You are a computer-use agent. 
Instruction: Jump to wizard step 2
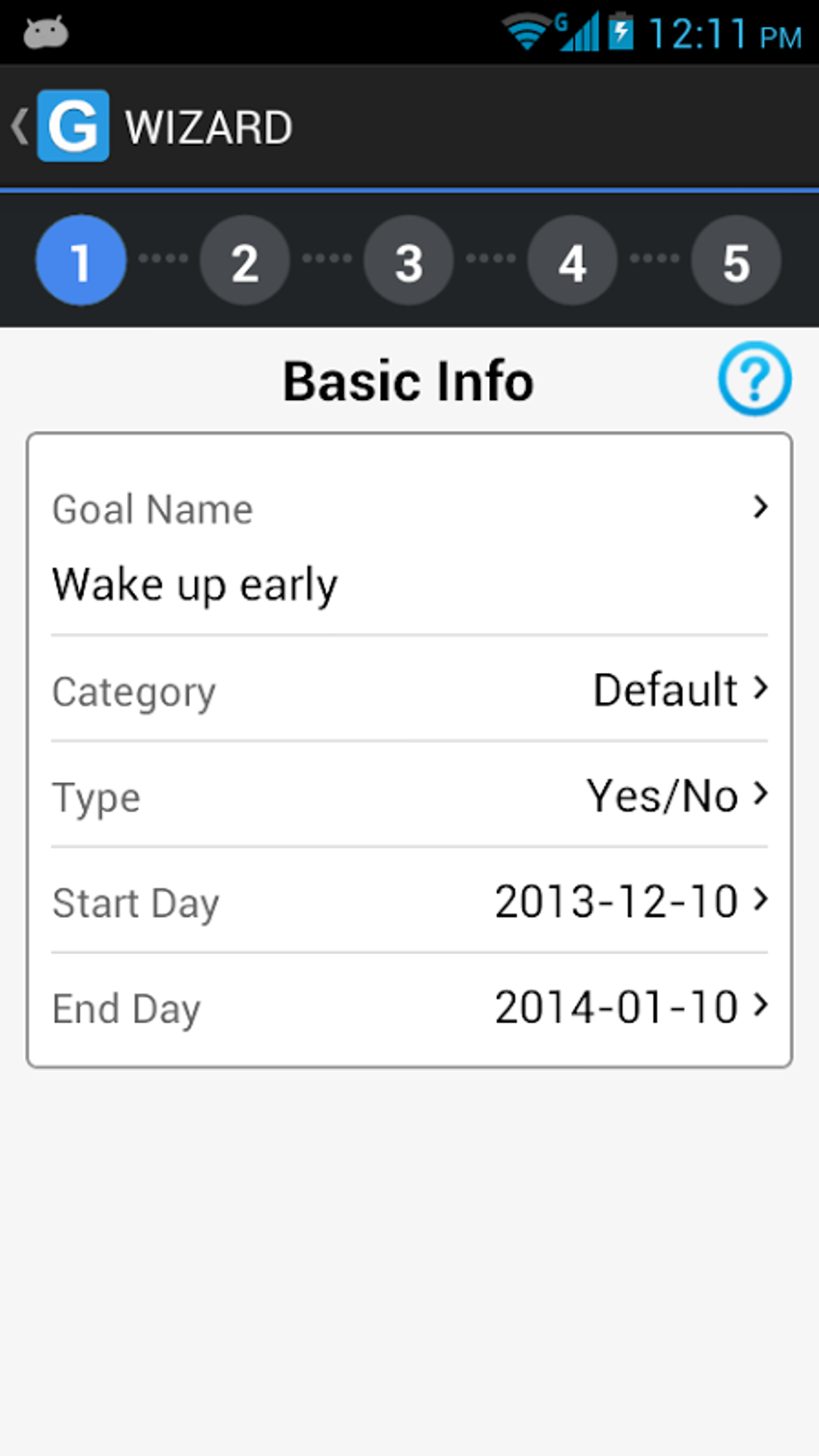[245, 260]
